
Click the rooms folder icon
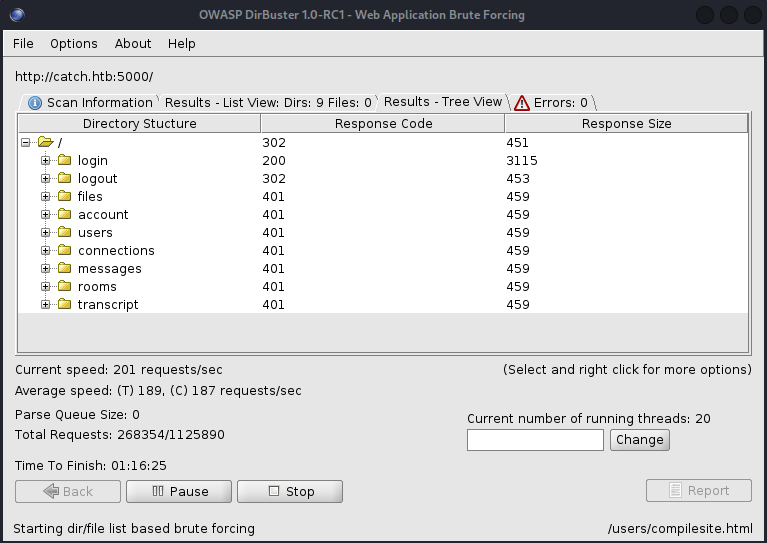tap(65, 286)
